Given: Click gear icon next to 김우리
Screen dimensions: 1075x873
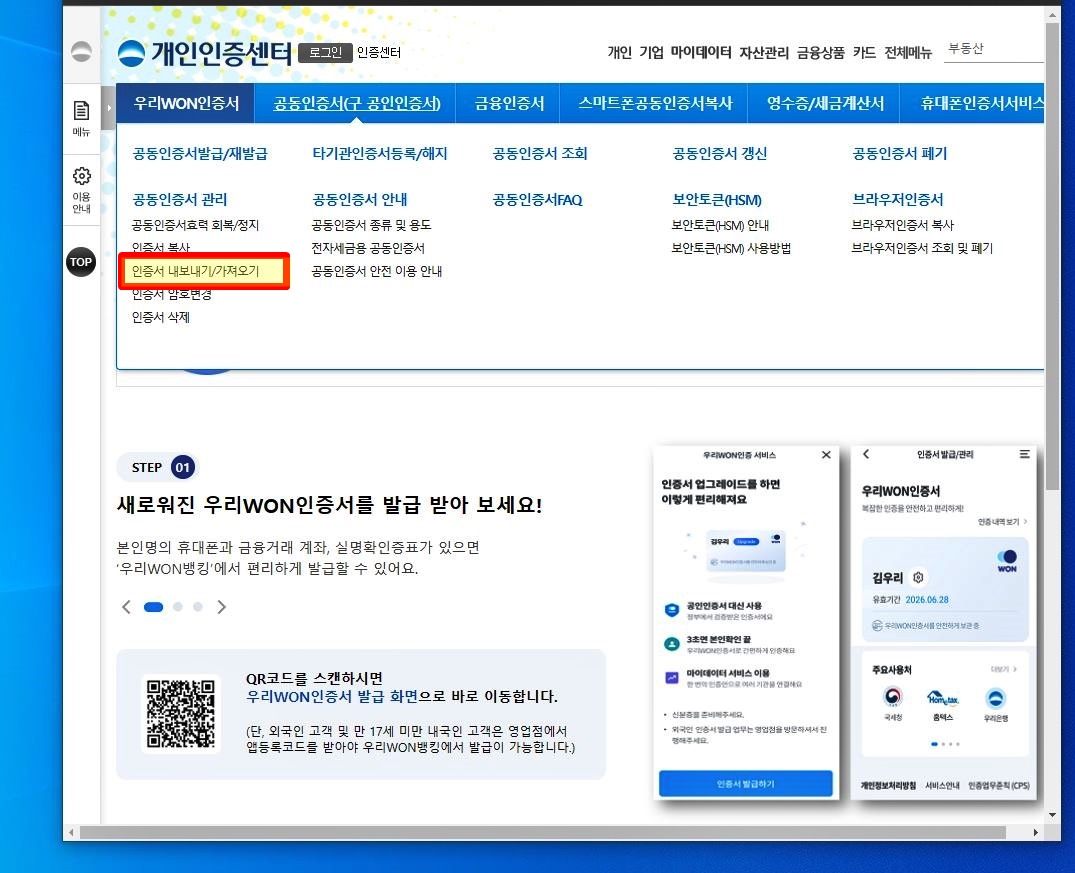Looking at the screenshot, I should click(x=919, y=577).
